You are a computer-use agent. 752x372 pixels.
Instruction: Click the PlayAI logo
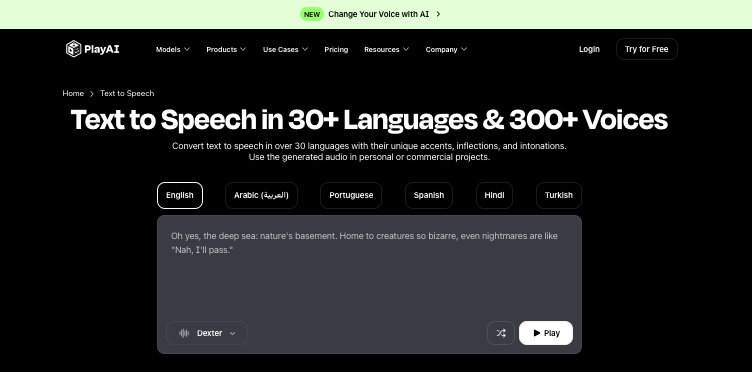pyautogui.click(x=93, y=49)
